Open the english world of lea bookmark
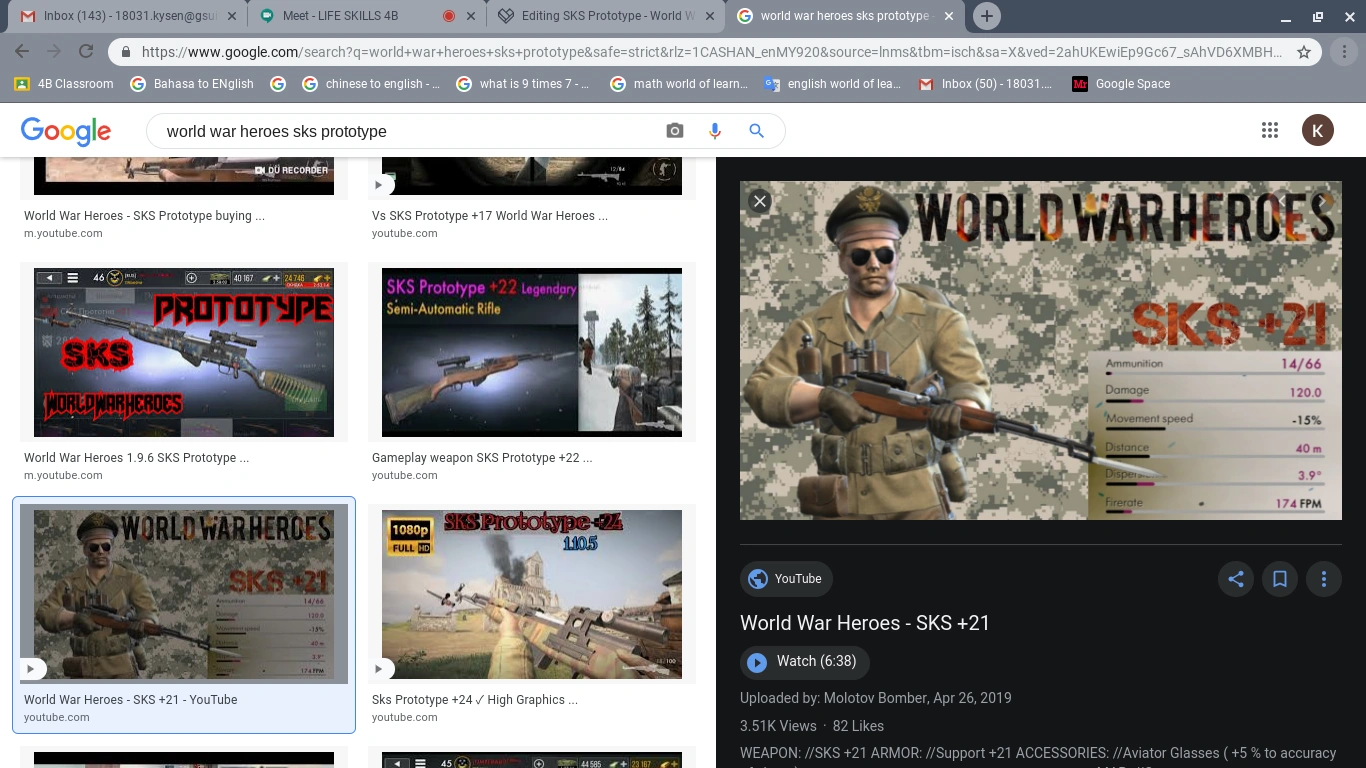Viewport: 1366px width, 768px height. pos(833,84)
